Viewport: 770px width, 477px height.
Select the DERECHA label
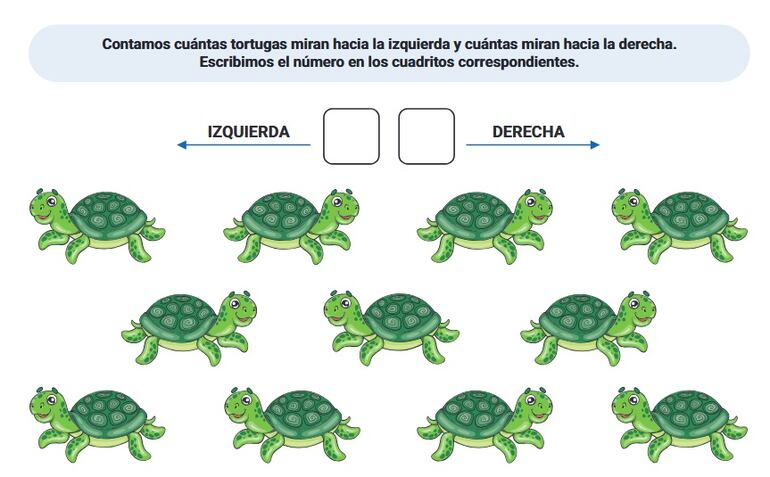click(528, 132)
